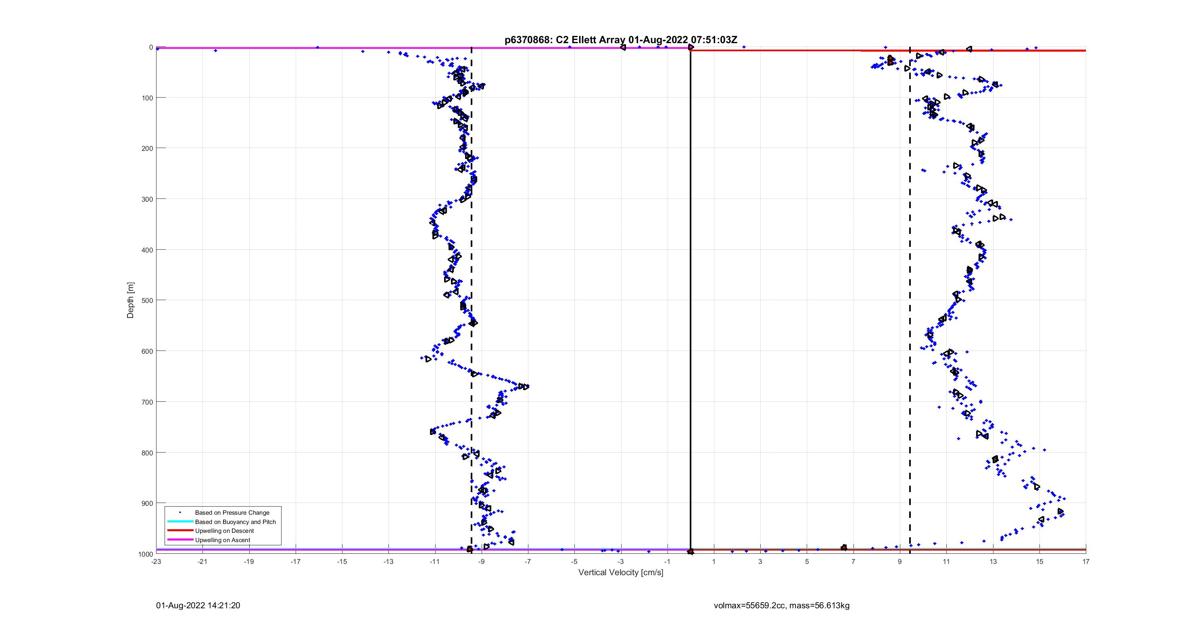The height and width of the screenshot is (622, 1200).
Task: Click the y-axis tick label '400'
Action: point(146,250)
